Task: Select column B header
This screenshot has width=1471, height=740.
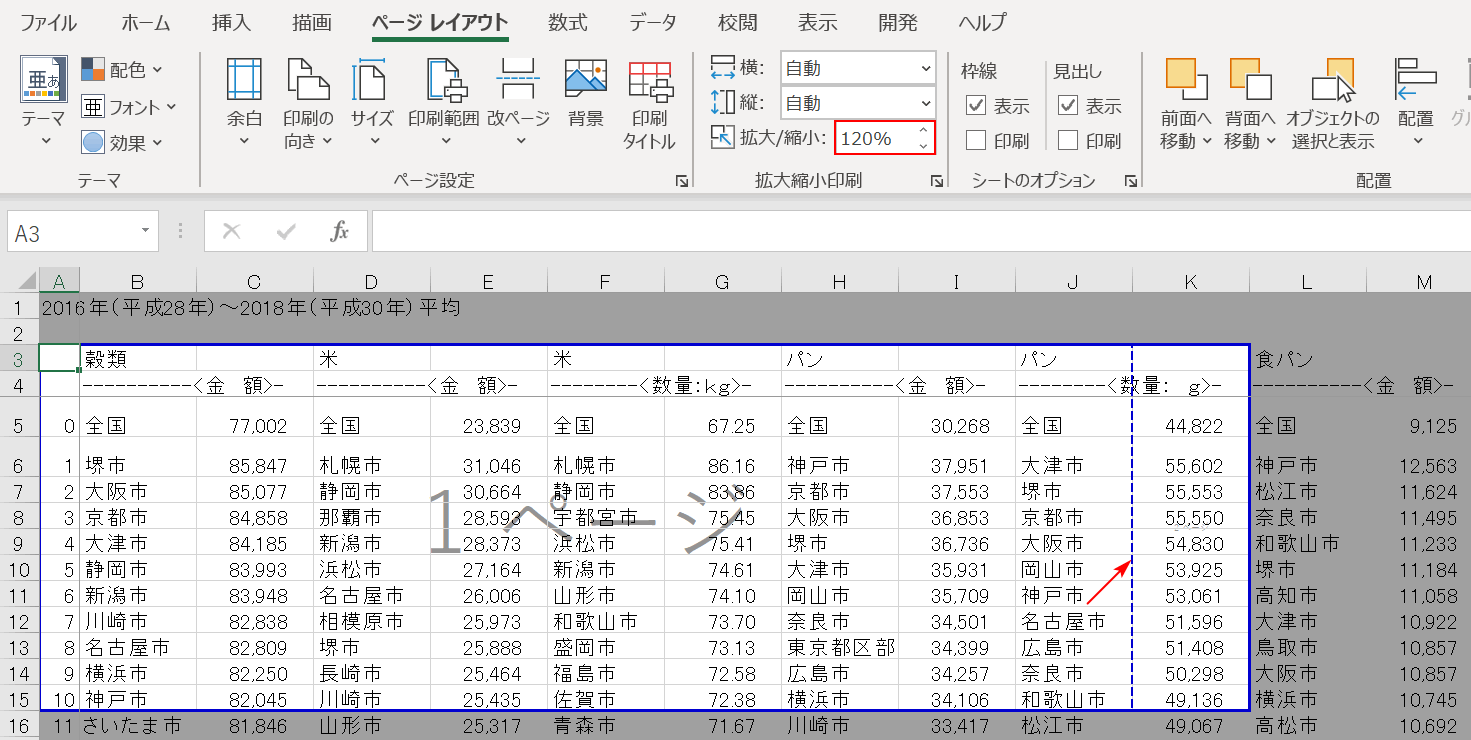Action: point(138,282)
